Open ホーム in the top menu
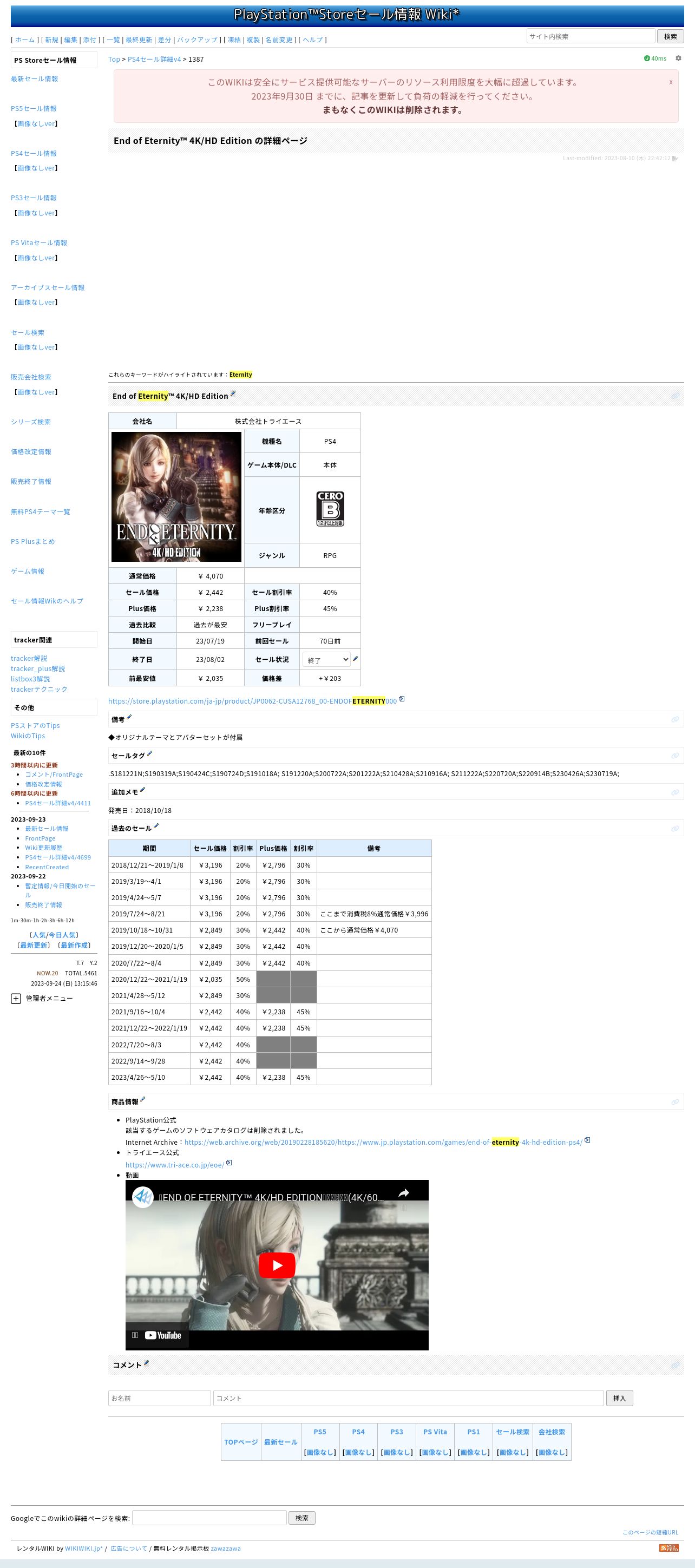 25,40
